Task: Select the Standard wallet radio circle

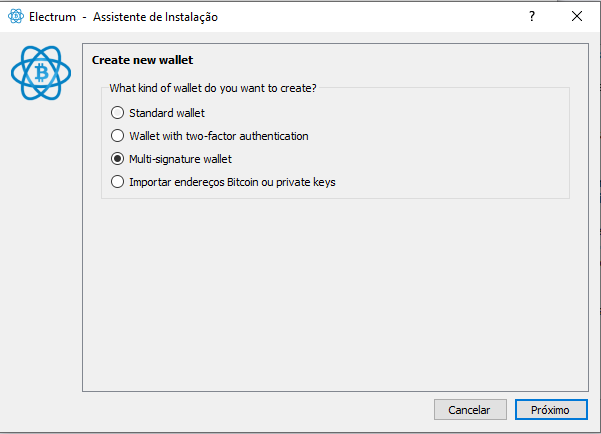Action: click(x=117, y=113)
